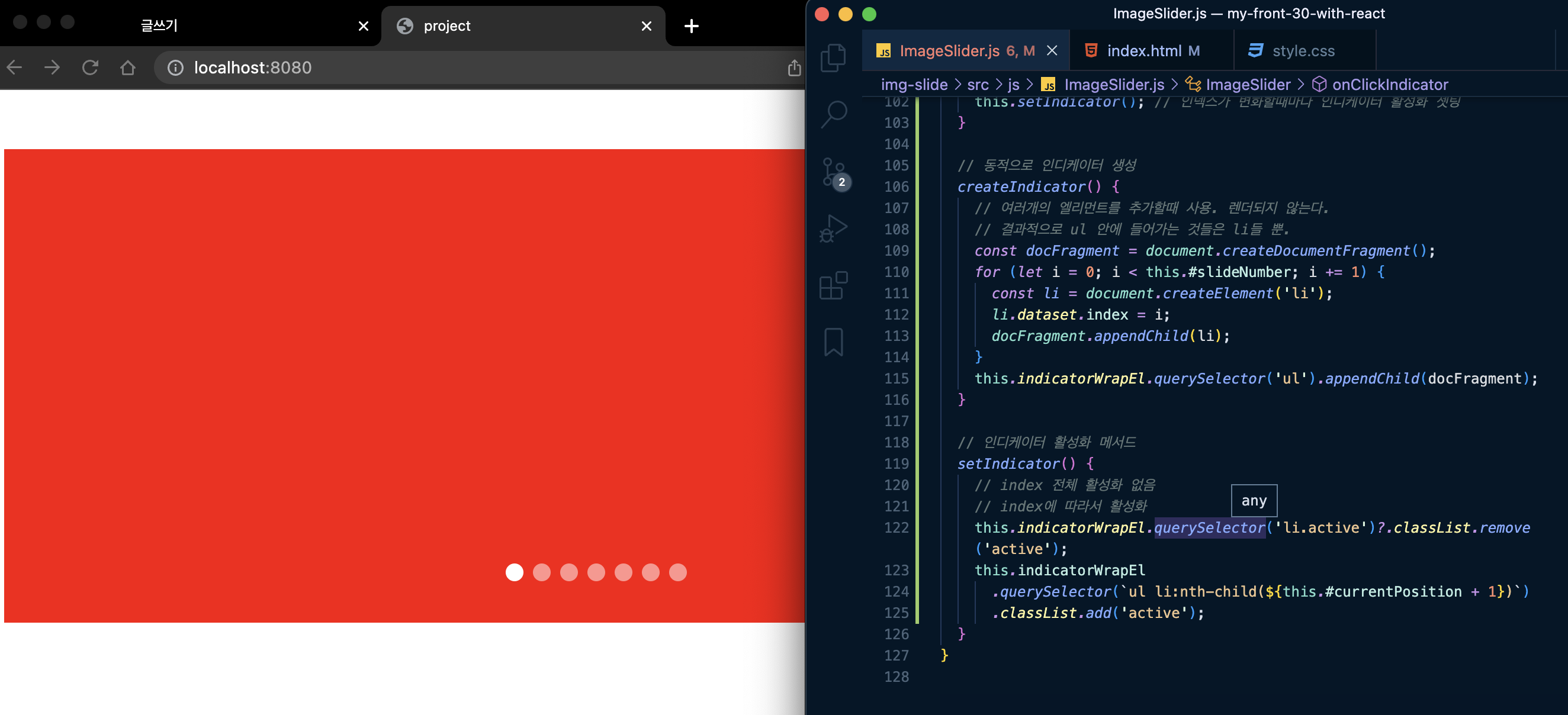The height and width of the screenshot is (715, 1568).
Task: Switch to the style.css editor tab
Action: point(1303,50)
